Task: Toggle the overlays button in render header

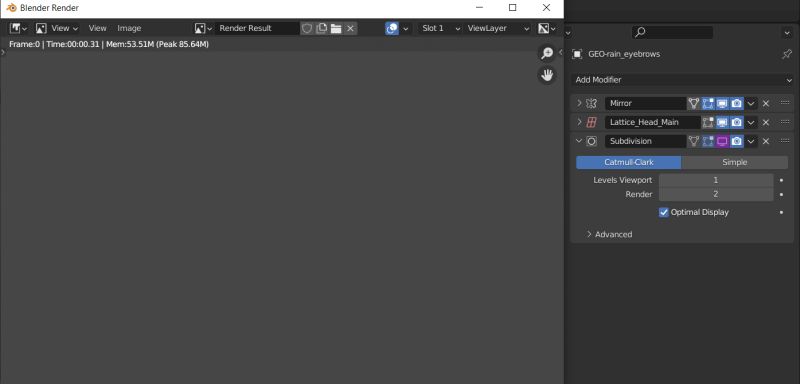Action: (x=392, y=29)
